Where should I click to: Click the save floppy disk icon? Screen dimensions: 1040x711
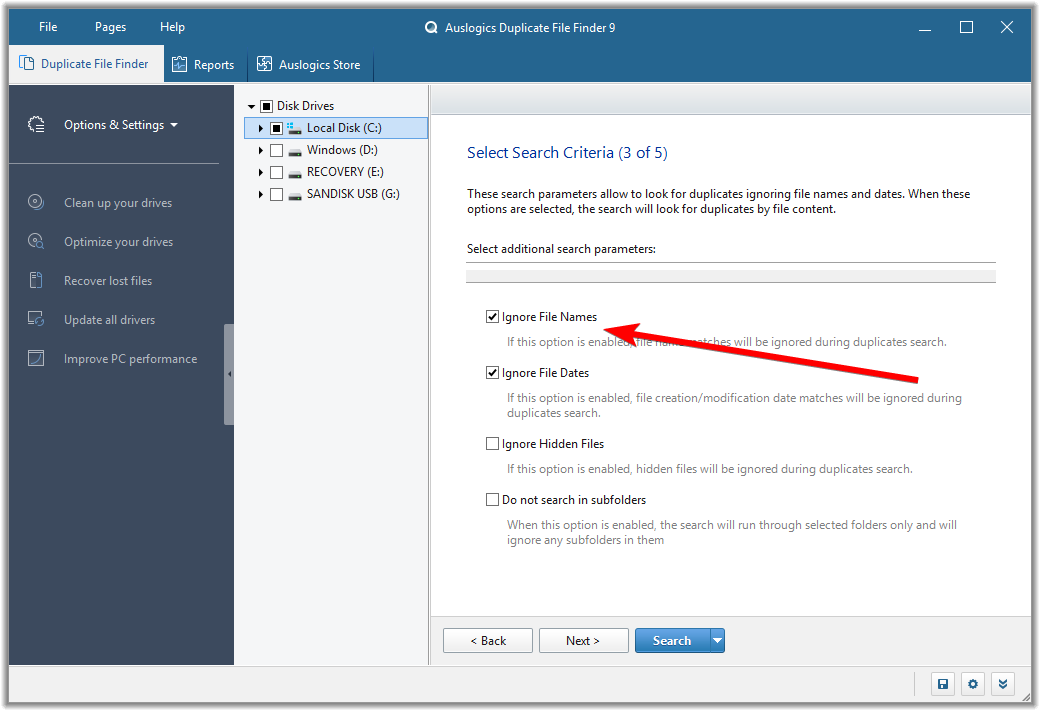(942, 684)
